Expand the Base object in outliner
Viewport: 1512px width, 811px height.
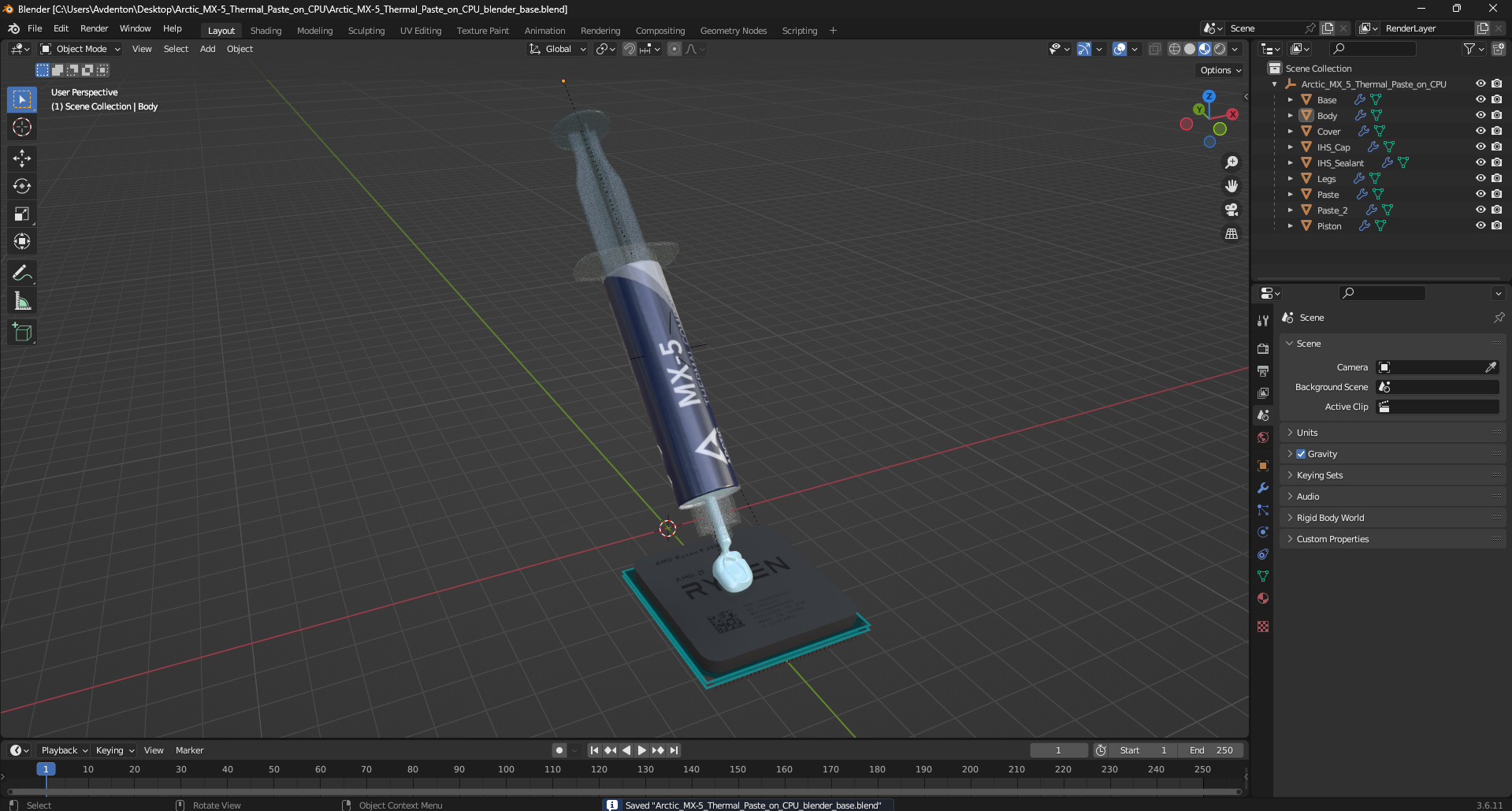coord(1290,100)
